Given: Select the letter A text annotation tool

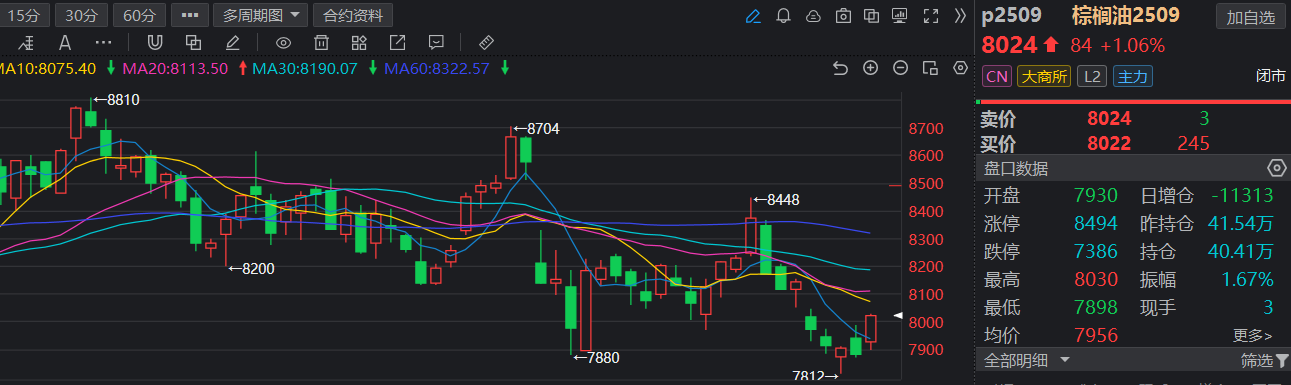Looking at the screenshot, I should (x=65, y=43).
